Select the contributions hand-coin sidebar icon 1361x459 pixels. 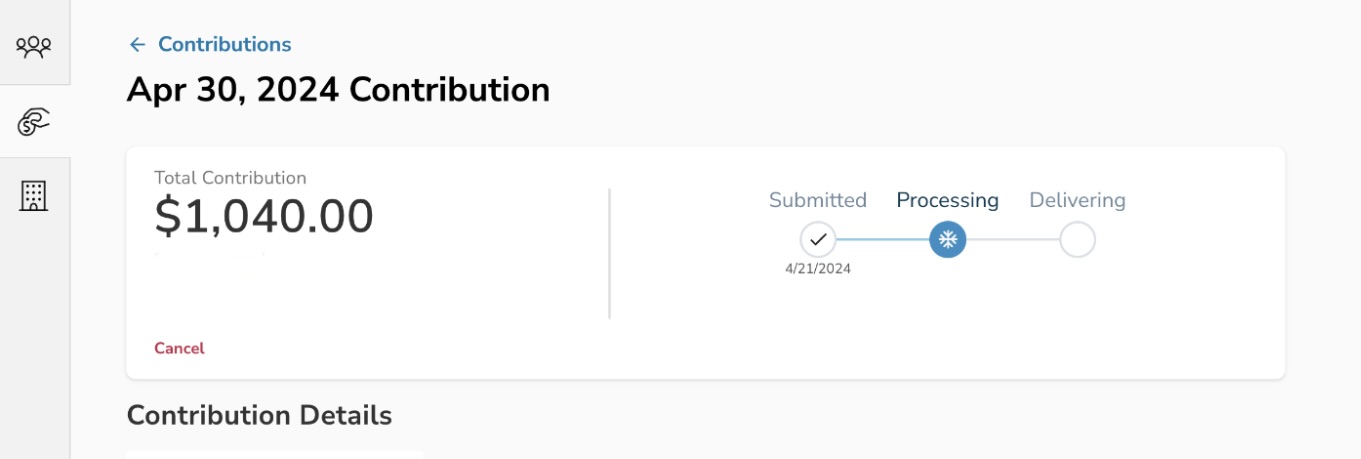(34, 121)
